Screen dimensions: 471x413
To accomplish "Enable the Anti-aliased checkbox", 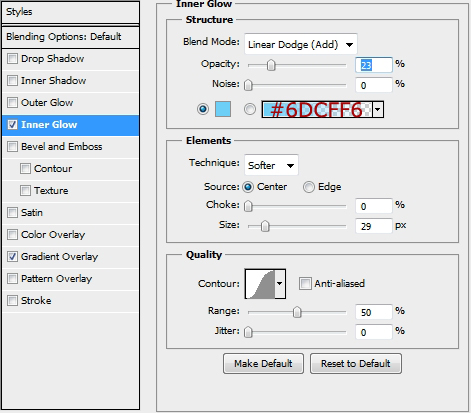I will tap(305, 284).
